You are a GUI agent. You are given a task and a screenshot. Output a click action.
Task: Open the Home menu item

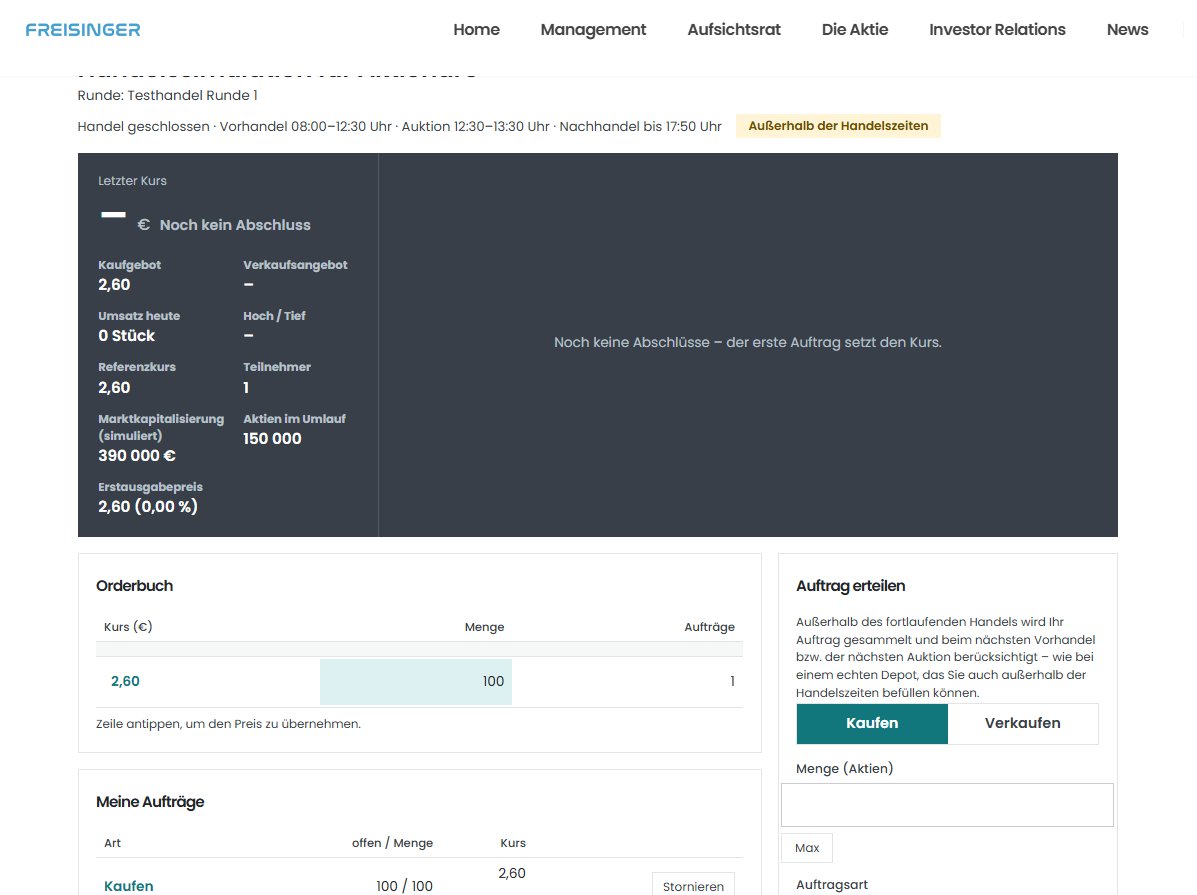[476, 30]
